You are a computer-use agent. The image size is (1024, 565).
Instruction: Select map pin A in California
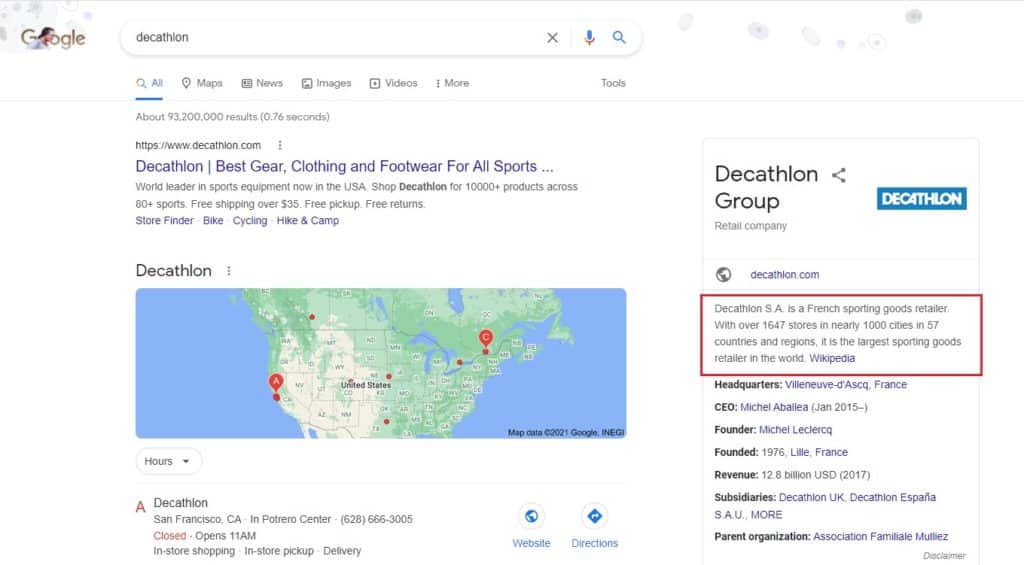(x=276, y=383)
